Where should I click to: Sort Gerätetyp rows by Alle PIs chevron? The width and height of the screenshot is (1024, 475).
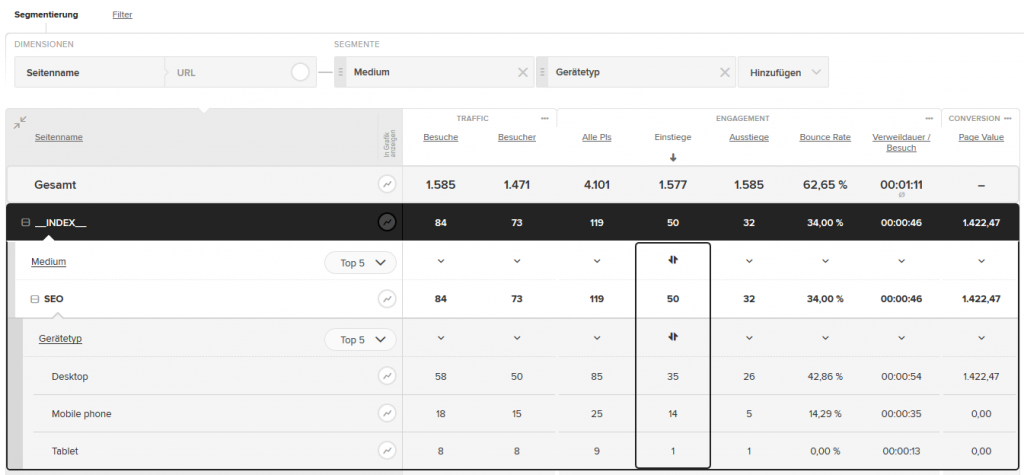pos(597,338)
